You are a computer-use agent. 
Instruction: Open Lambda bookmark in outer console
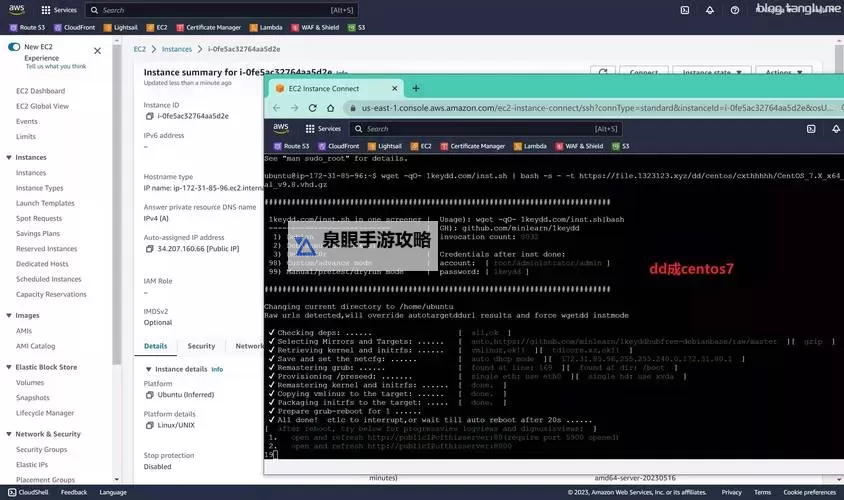pos(266,27)
